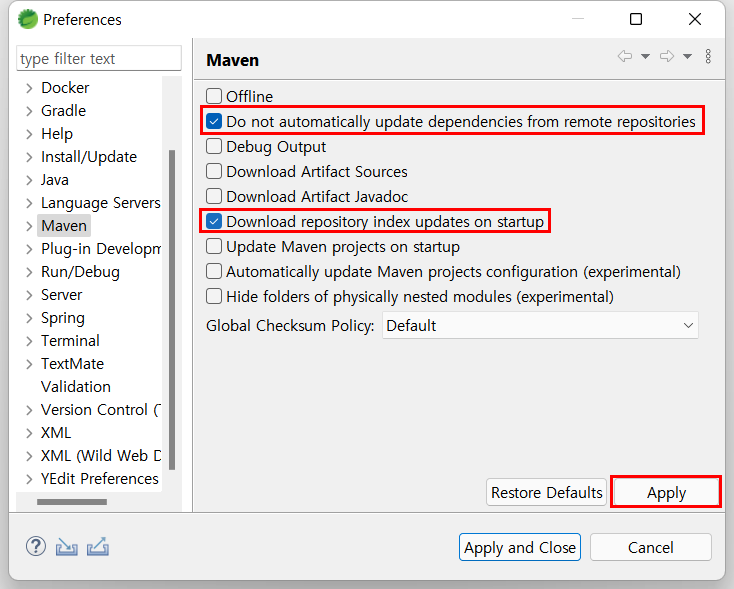Viewport: 734px width, 589px height.
Task: Click the Help question mark icon
Action: tap(36, 546)
